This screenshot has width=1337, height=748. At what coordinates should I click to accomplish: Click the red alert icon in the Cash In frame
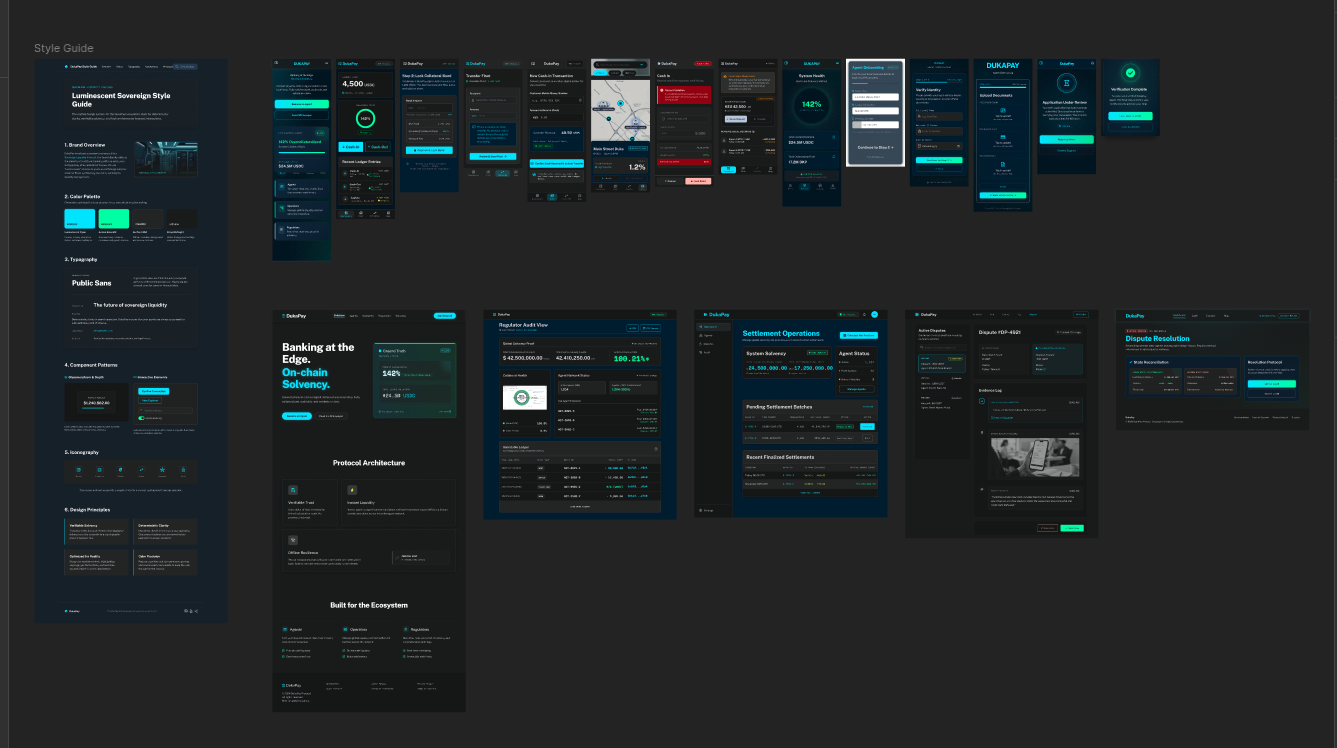coord(664,91)
